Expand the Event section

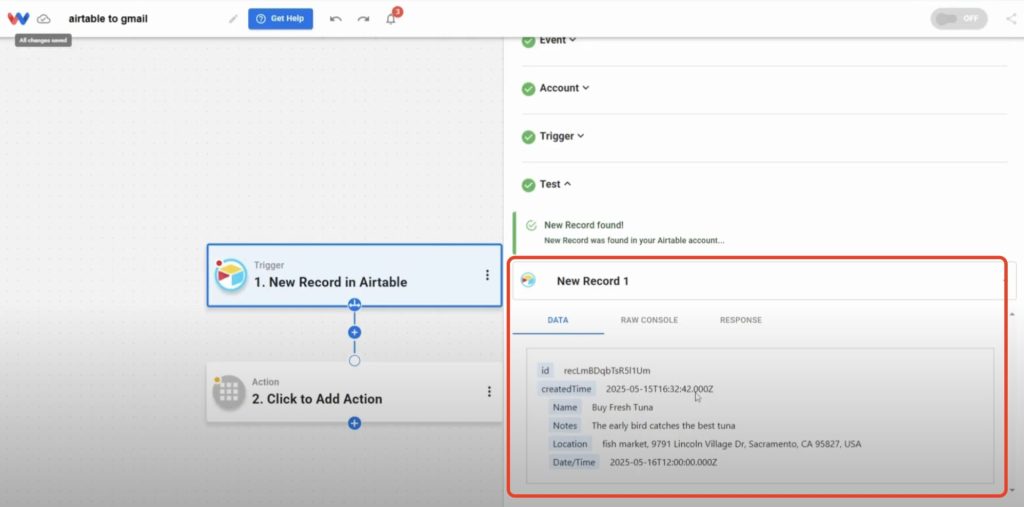558,41
